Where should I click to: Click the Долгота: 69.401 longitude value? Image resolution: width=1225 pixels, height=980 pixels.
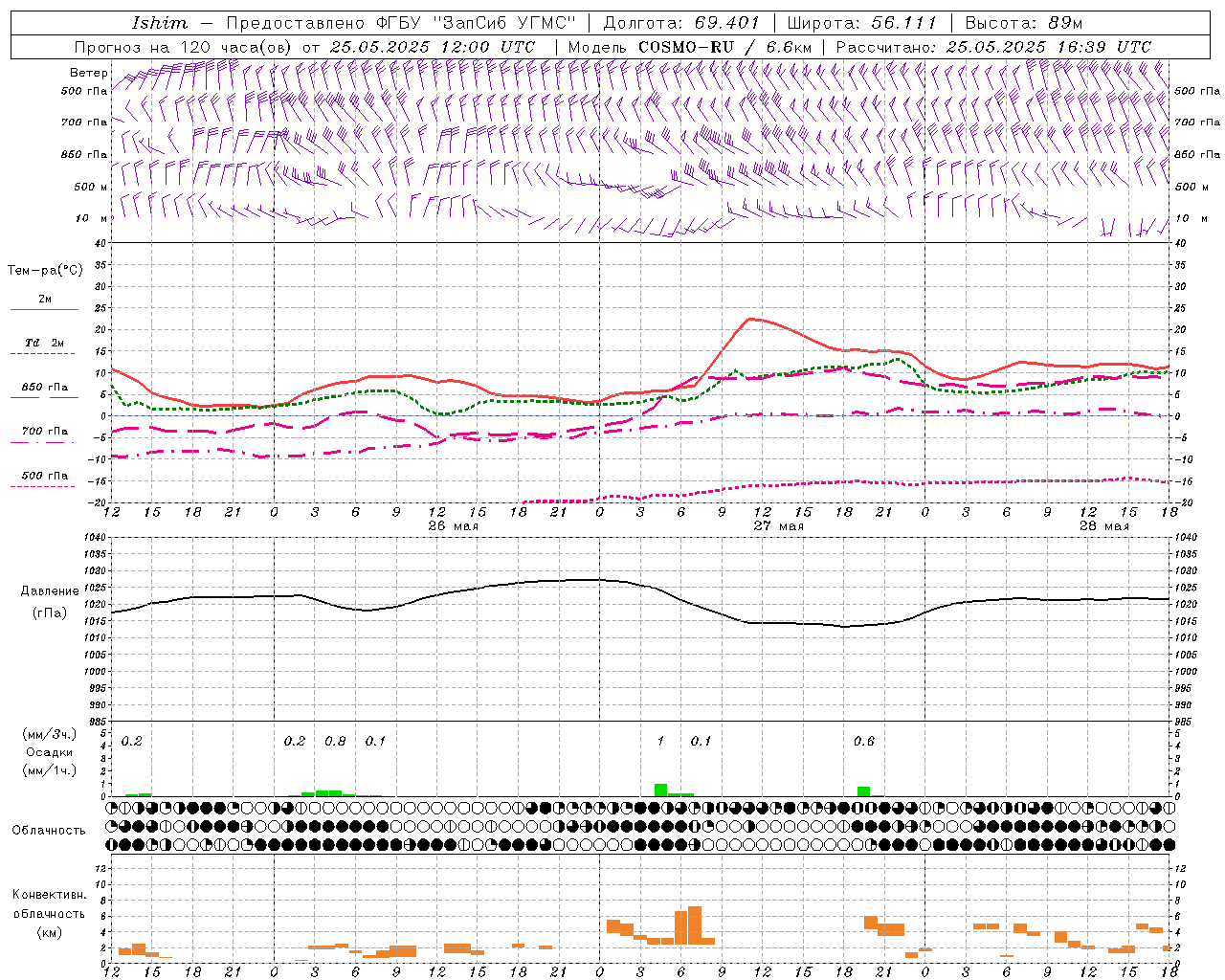tap(681, 23)
